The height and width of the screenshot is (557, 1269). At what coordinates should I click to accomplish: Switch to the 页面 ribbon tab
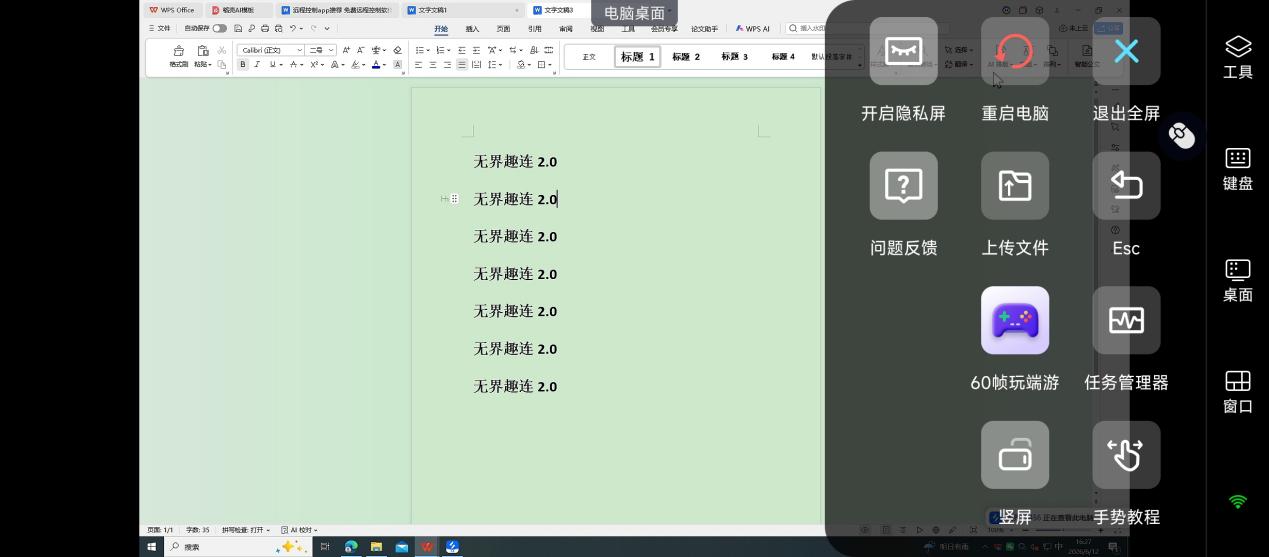503,29
